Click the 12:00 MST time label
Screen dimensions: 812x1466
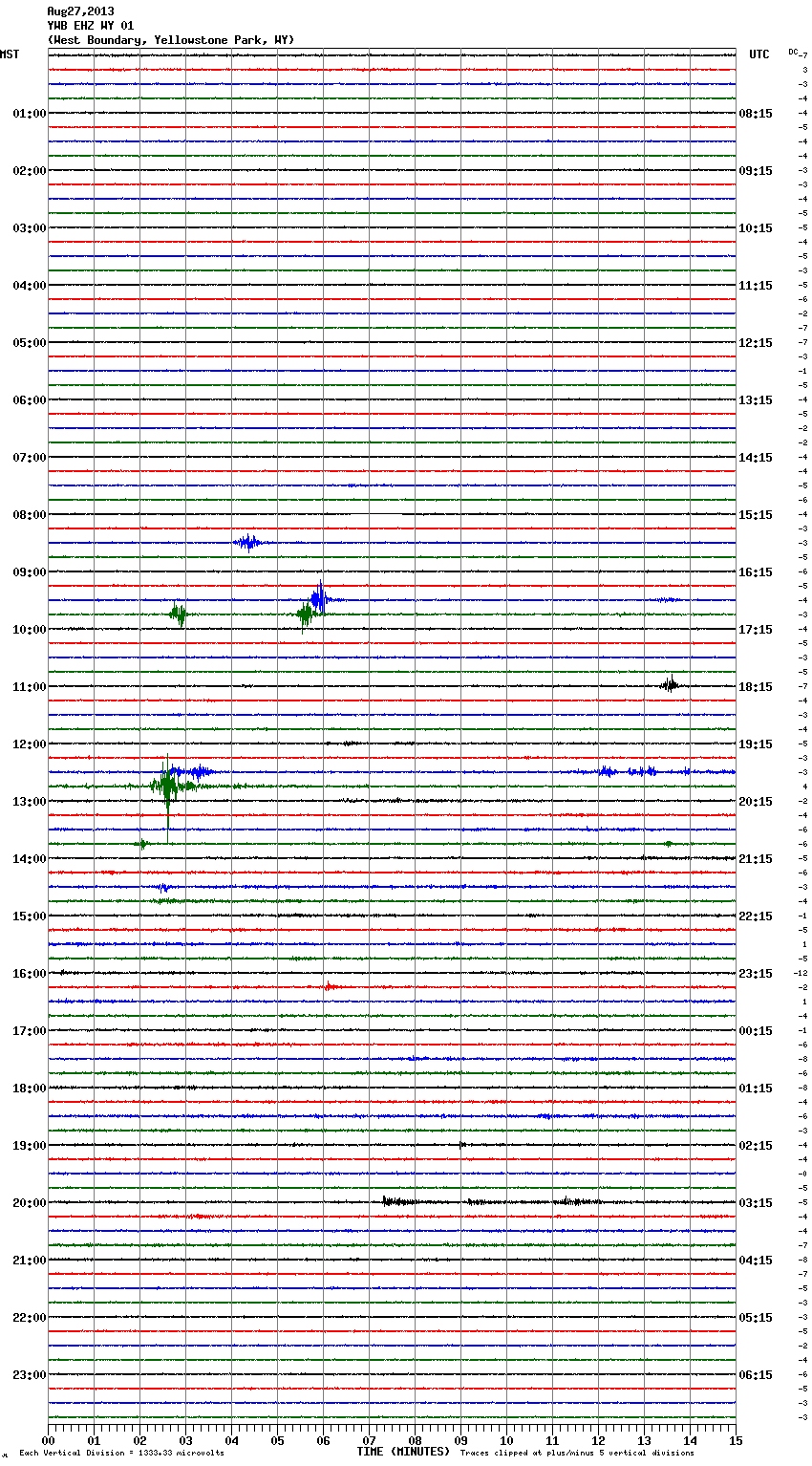[30, 744]
